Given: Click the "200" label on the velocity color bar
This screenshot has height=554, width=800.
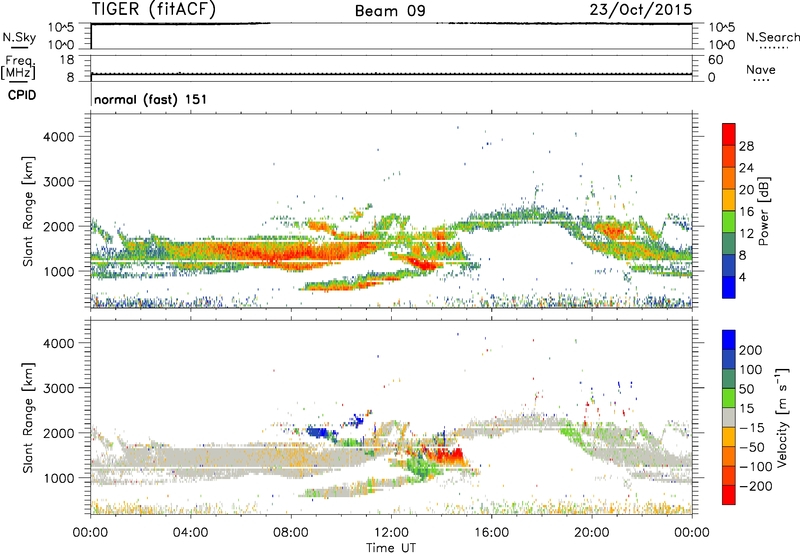Looking at the screenshot, I should click(751, 350).
